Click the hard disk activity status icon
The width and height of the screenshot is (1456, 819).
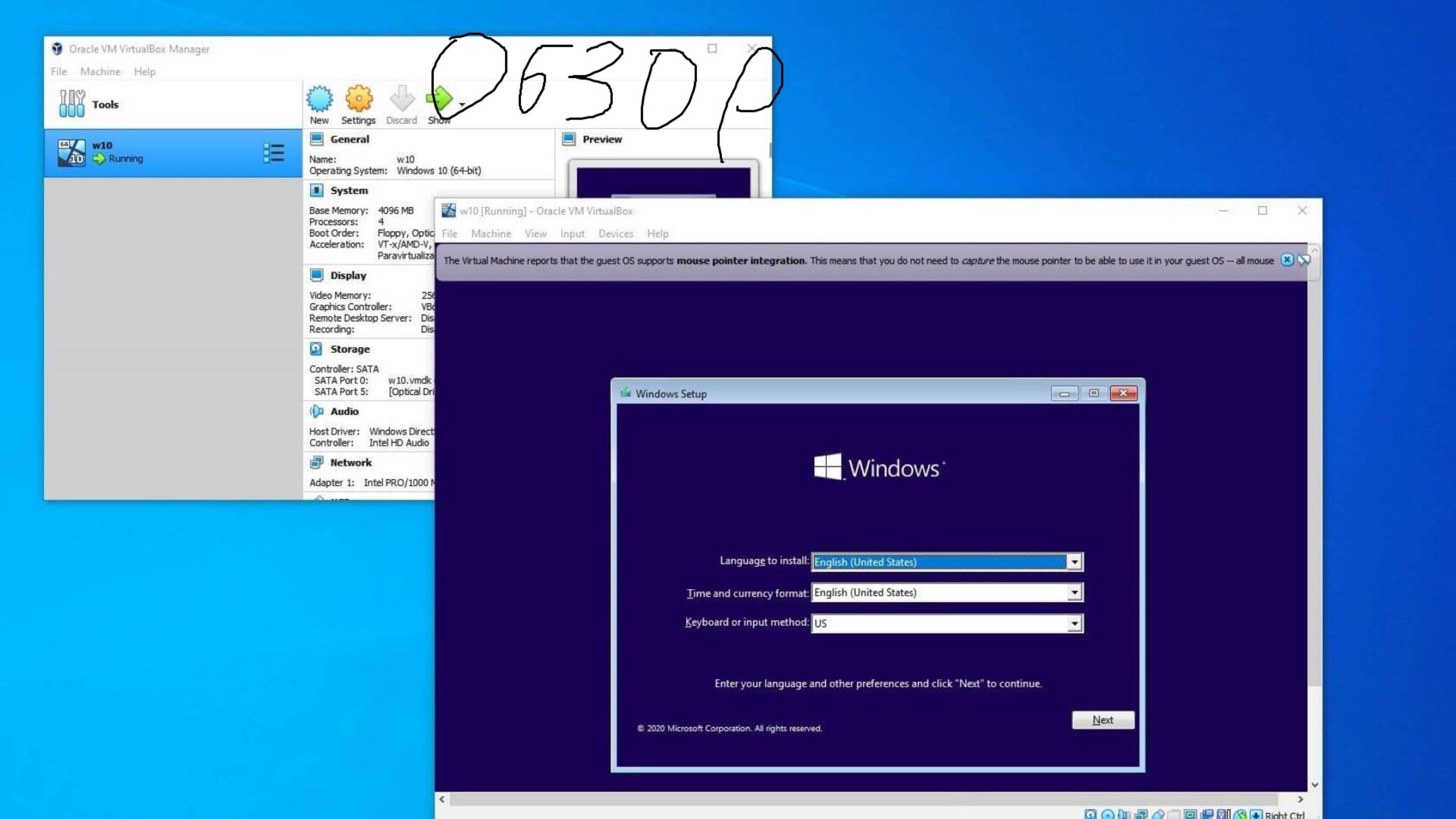(1091, 815)
